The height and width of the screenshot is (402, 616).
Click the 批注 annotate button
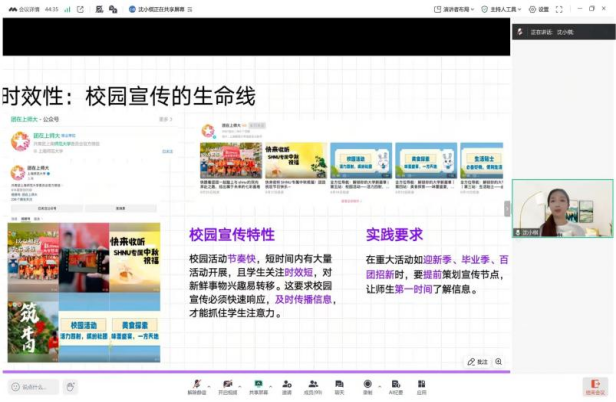[x=477, y=361]
